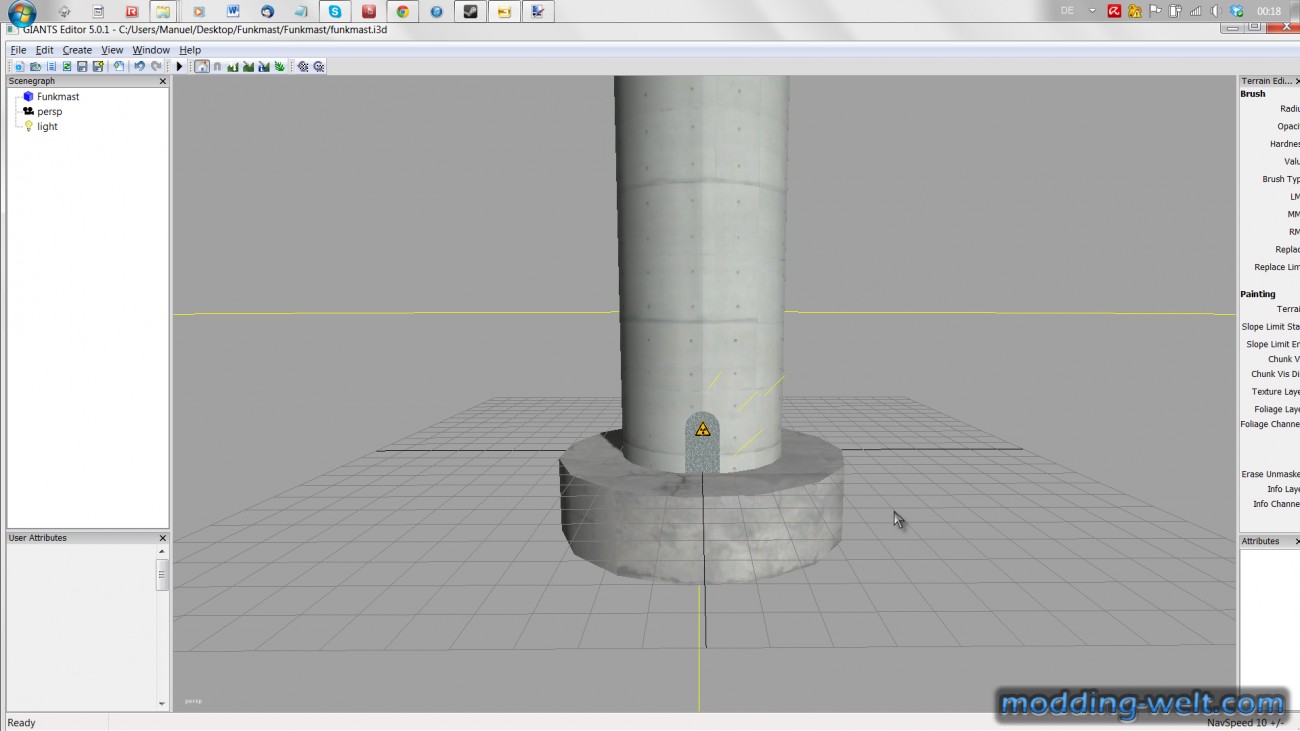Click the NavSpeed 10 +/- status text
Viewport: 1300px width, 731px height.
(1245, 723)
